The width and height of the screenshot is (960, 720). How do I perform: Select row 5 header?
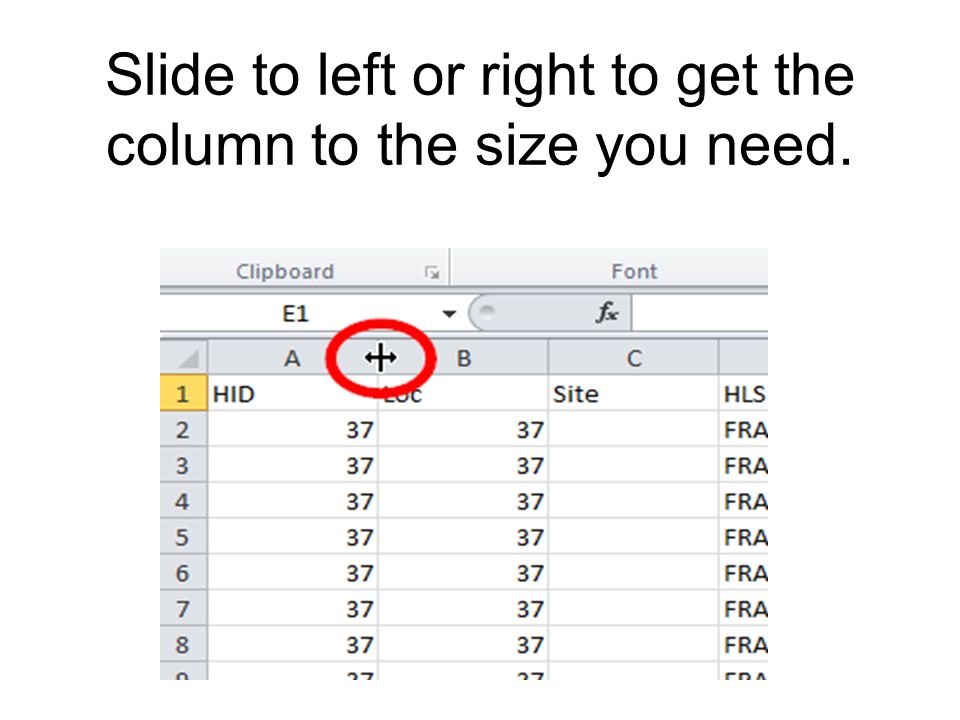point(183,537)
